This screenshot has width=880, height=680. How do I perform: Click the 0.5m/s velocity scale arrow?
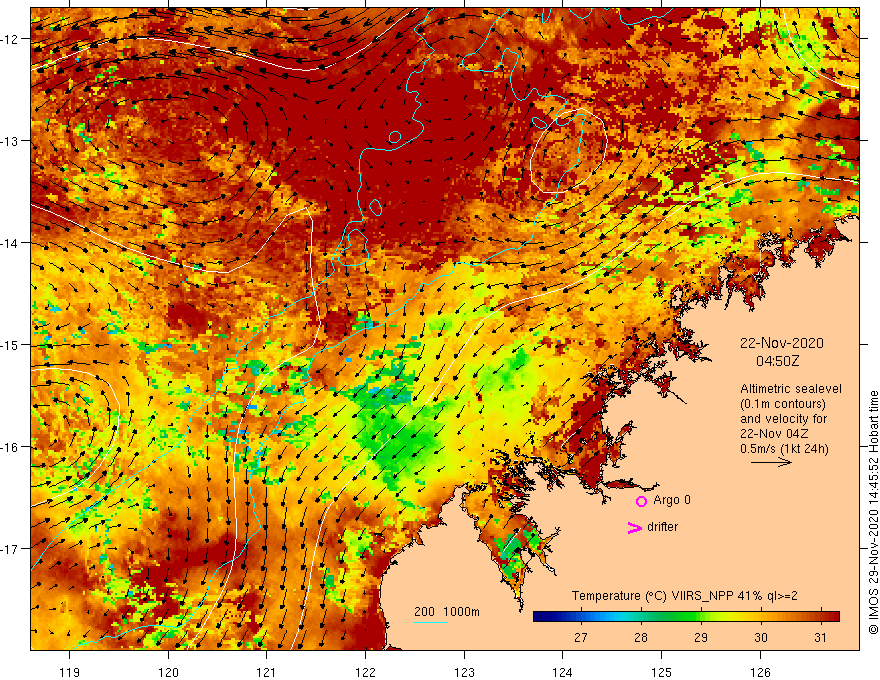[x=771, y=462]
